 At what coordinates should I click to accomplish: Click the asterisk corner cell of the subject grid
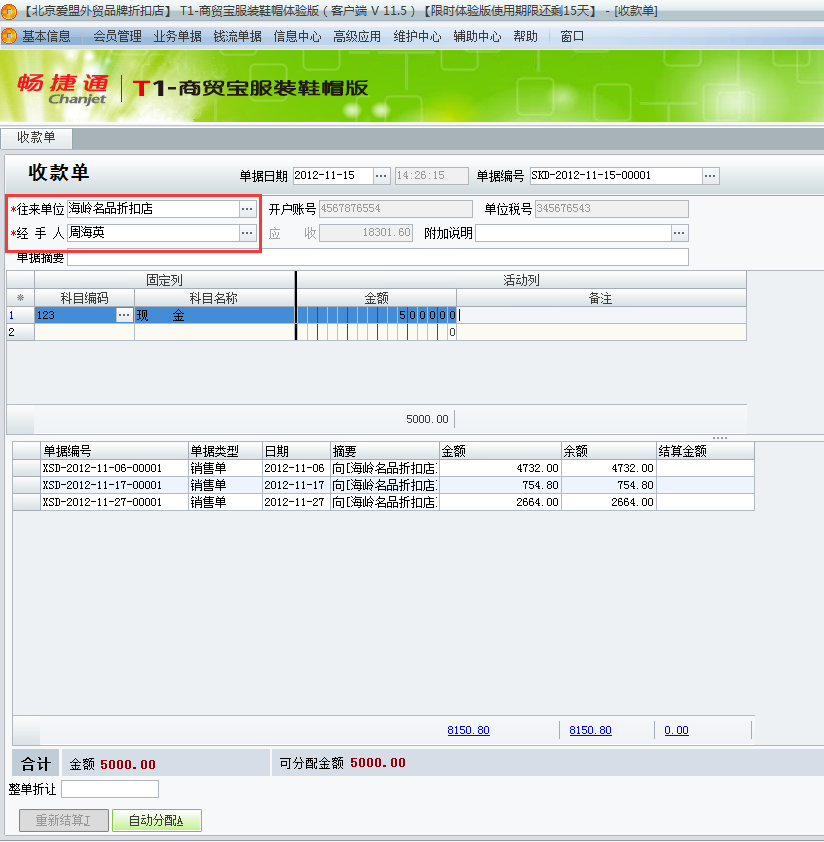20,298
